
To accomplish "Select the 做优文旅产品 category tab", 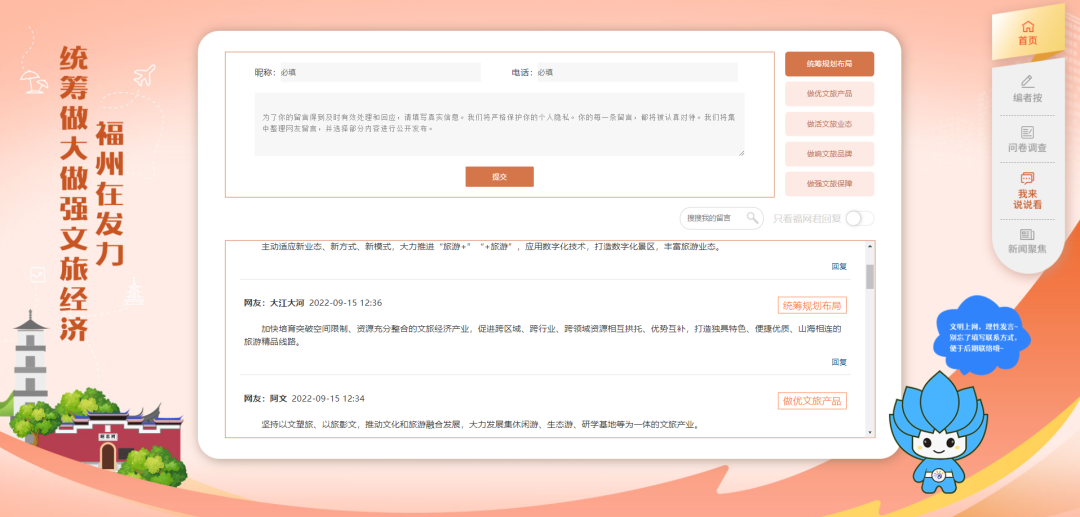I will click(829, 94).
